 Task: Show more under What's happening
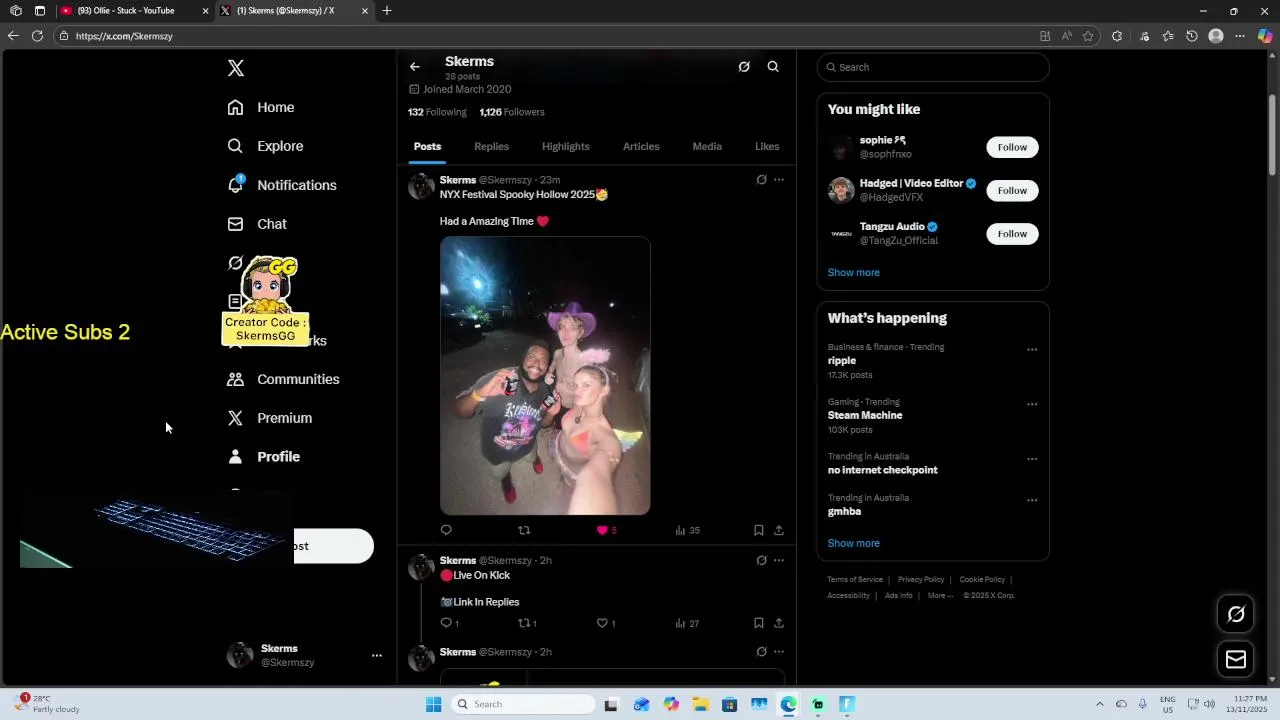point(853,543)
